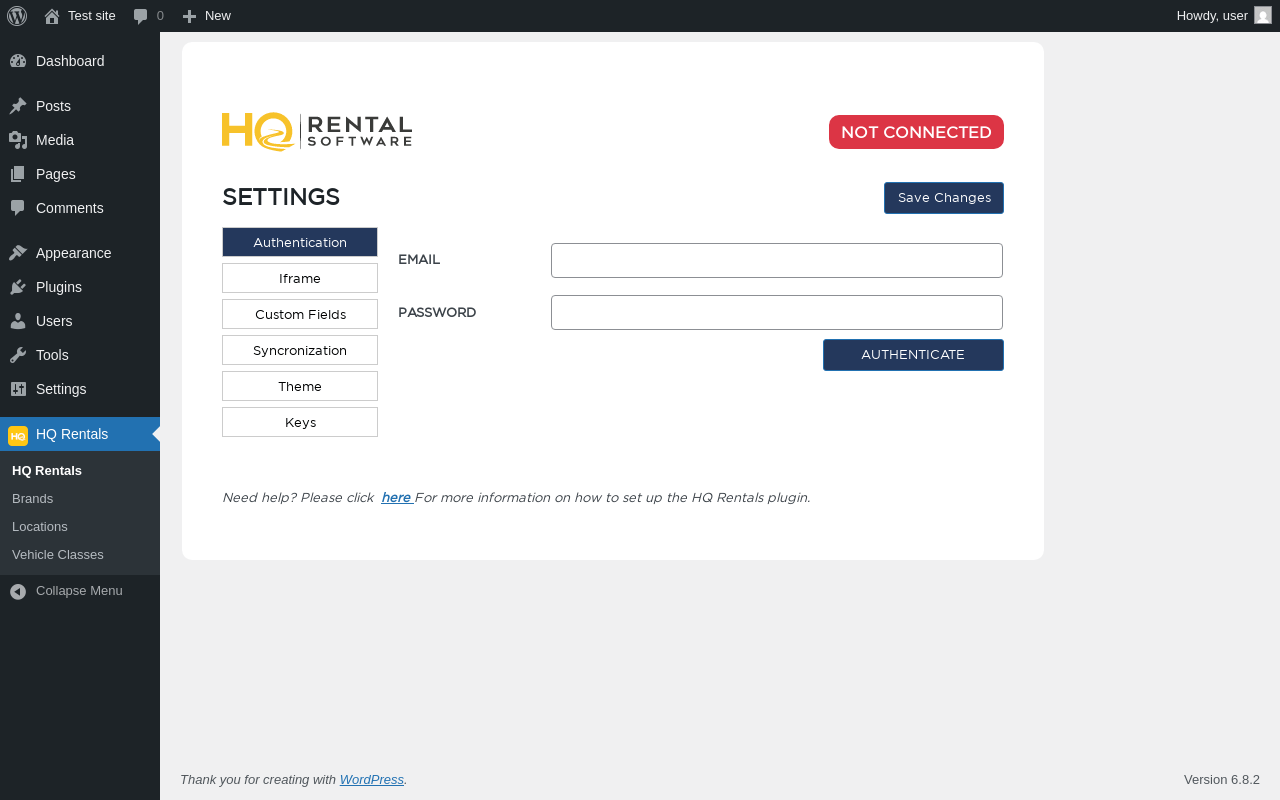The height and width of the screenshot is (800, 1280).
Task: Click the plus New icon in admin bar
Action: 189,16
